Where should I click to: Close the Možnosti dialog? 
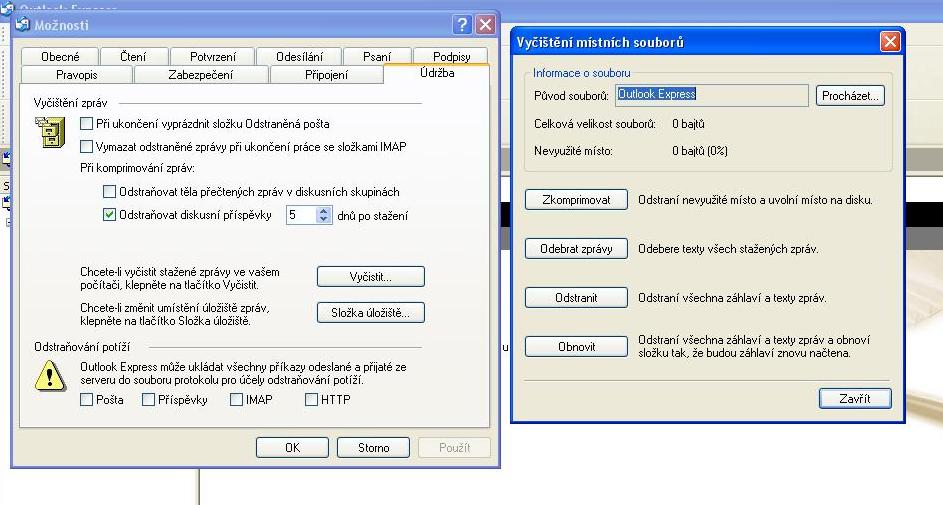click(485, 25)
